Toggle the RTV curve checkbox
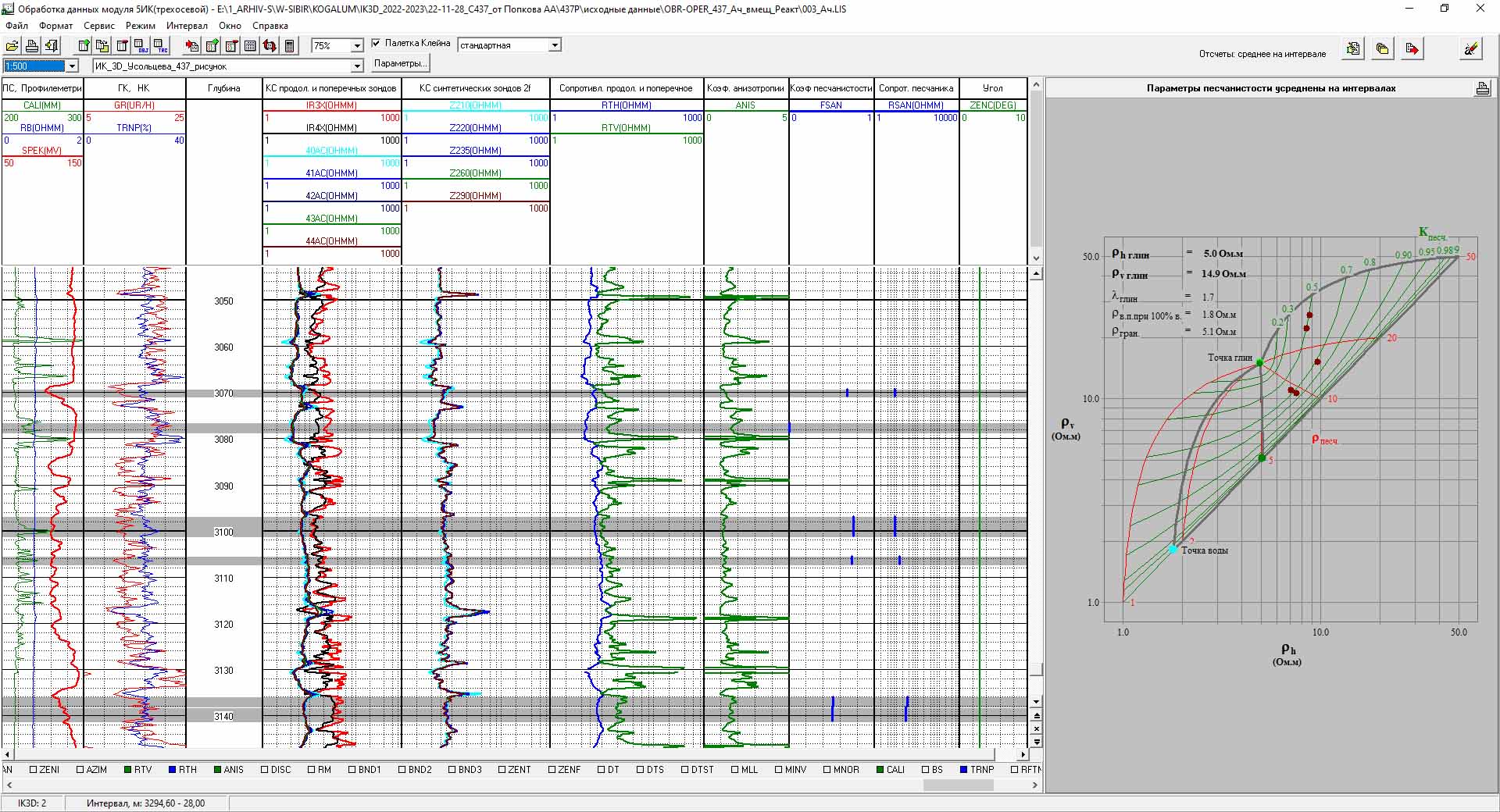The width and height of the screenshot is (1500, 812). pyautogui.click(x=128, y=770)
